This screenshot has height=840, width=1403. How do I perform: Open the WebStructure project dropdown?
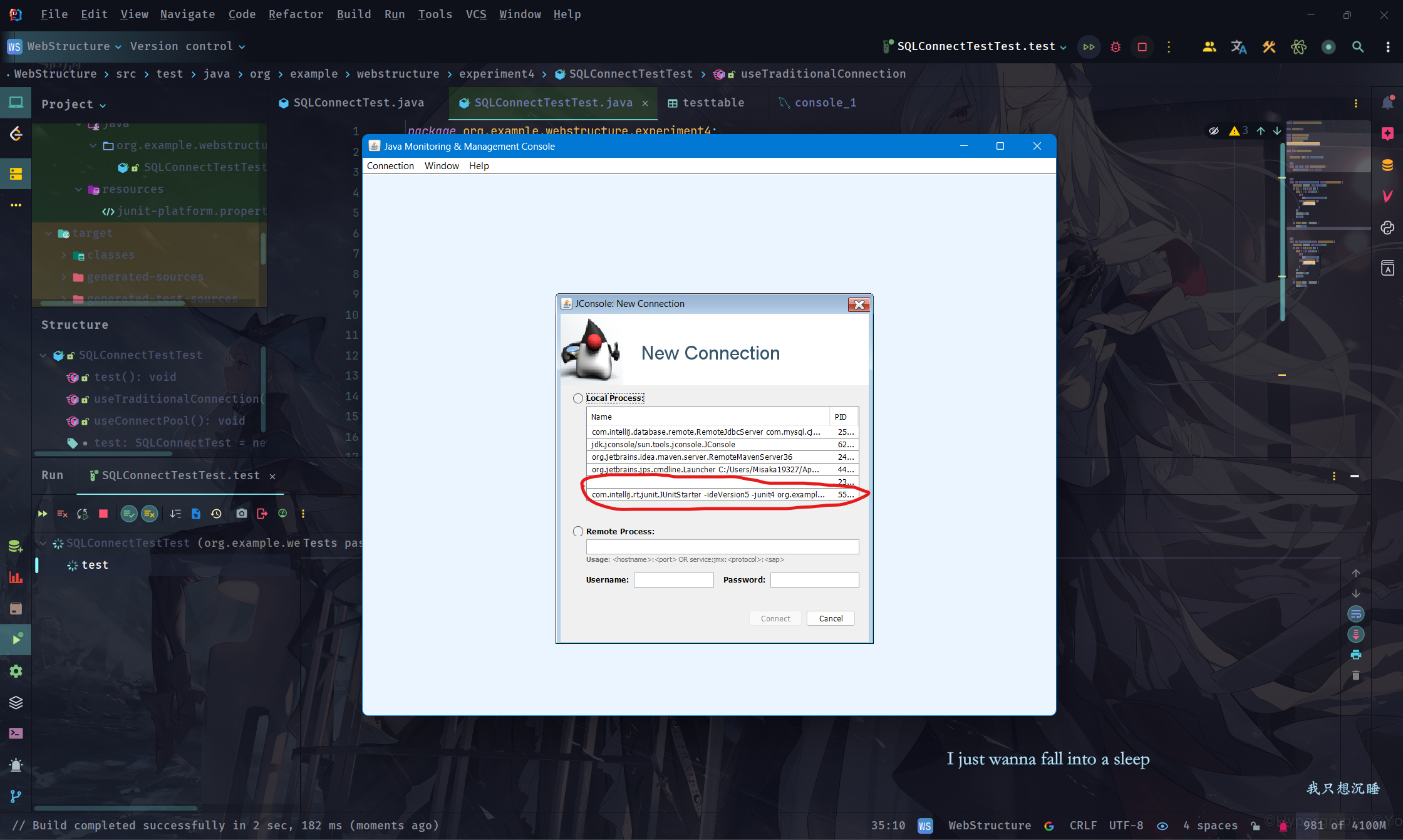click(65, 46)
